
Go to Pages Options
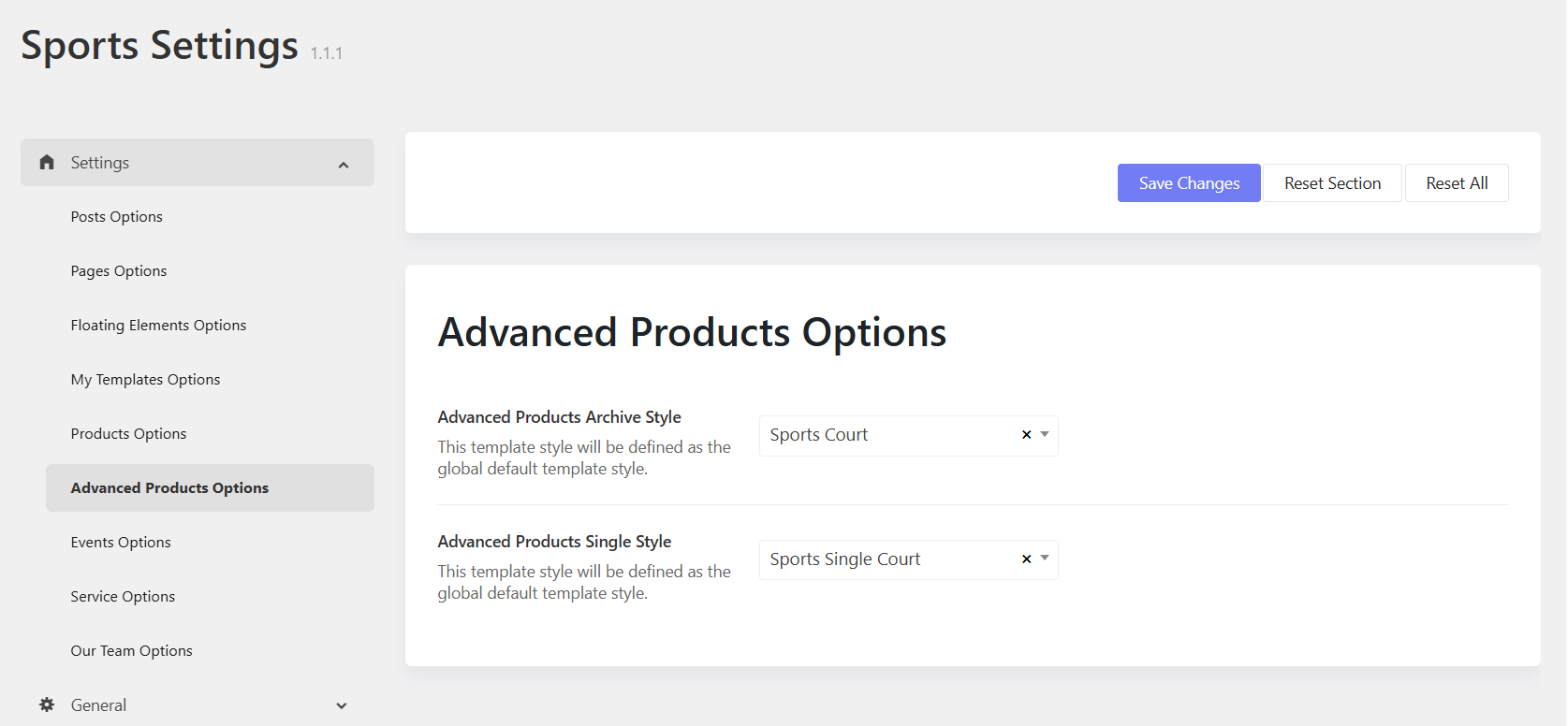119,271
